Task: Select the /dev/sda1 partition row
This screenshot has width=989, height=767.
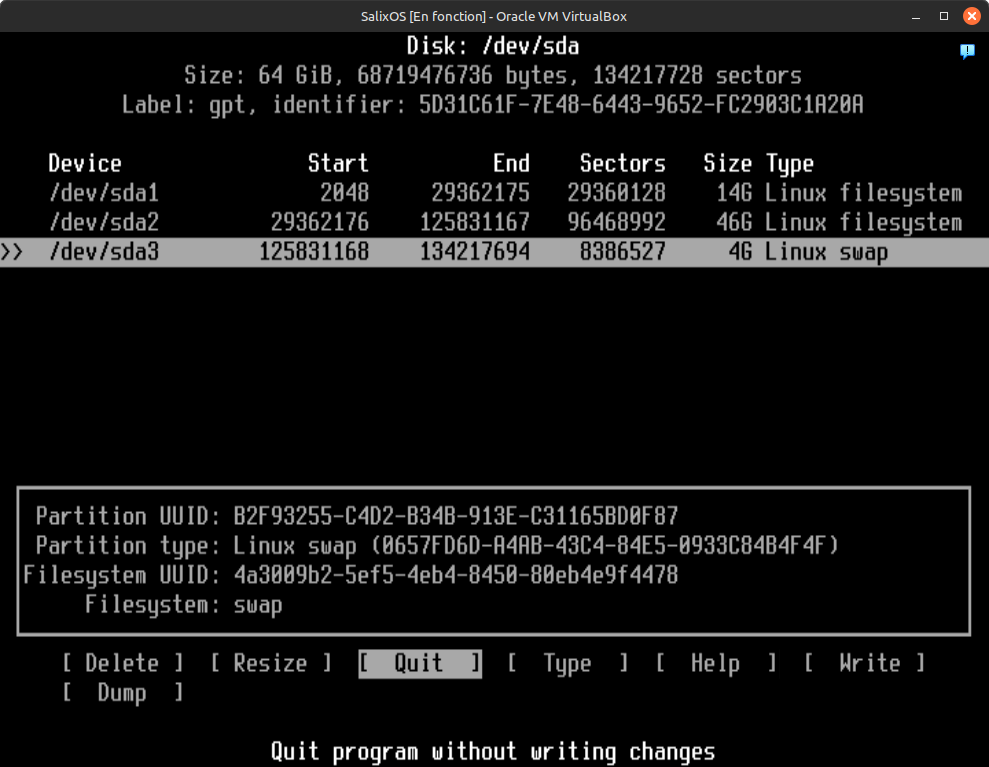Action: (x=500, y=193)
